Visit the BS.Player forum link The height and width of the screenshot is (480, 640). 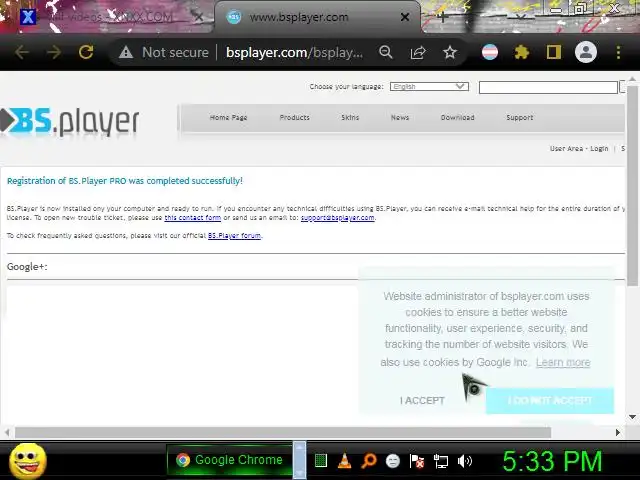pyautogui.click(x=234, y=236)
